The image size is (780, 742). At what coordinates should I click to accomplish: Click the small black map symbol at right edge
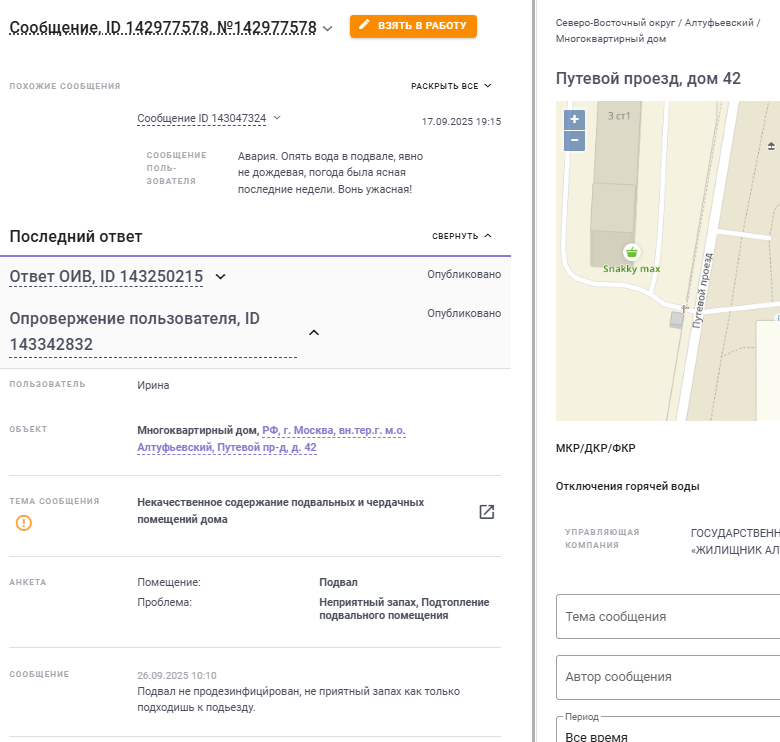tap(771, 146)
